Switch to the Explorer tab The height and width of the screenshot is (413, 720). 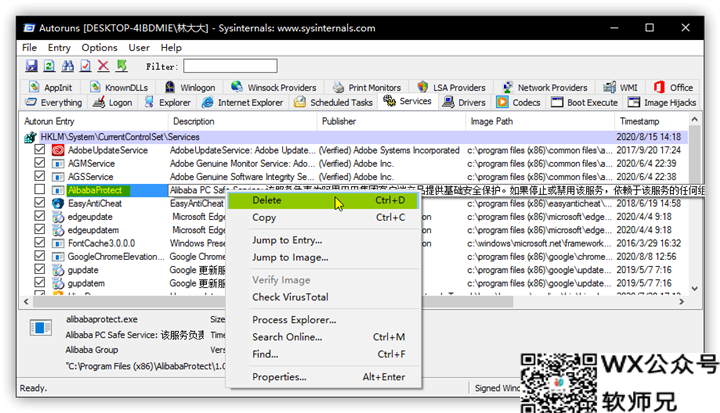(168, 102)
